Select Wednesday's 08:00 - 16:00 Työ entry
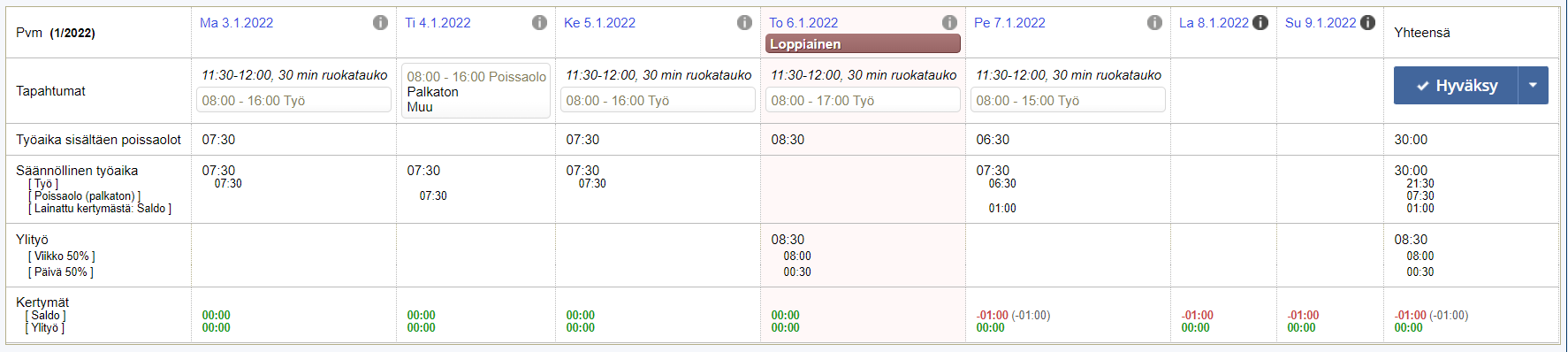The image size is (1568, 352). click(658, 101)
